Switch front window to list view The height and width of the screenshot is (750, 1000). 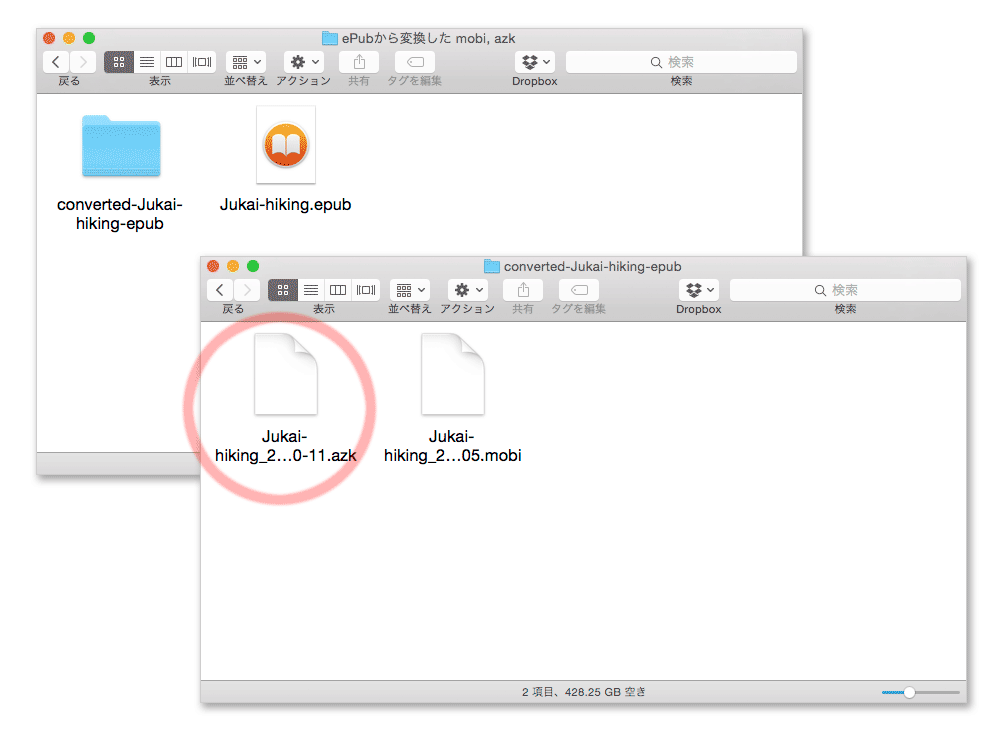311,290
